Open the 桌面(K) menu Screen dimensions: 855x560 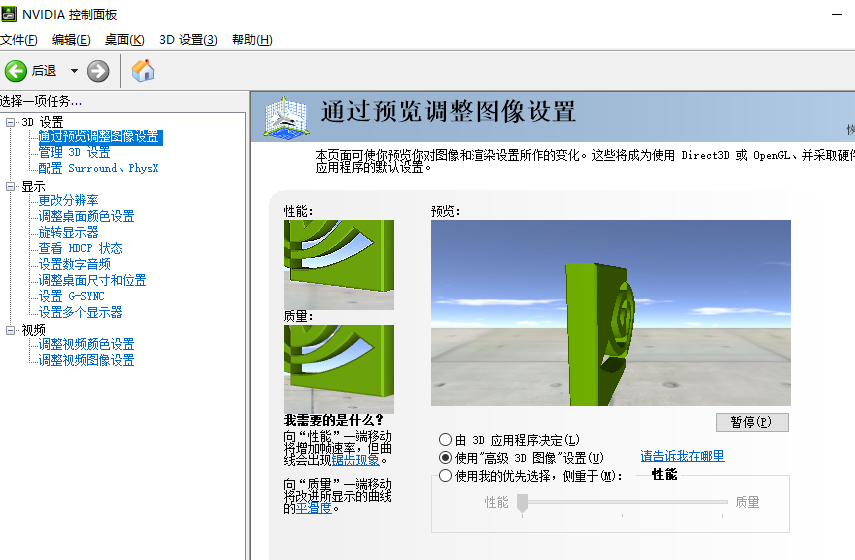tap(124, 40)
